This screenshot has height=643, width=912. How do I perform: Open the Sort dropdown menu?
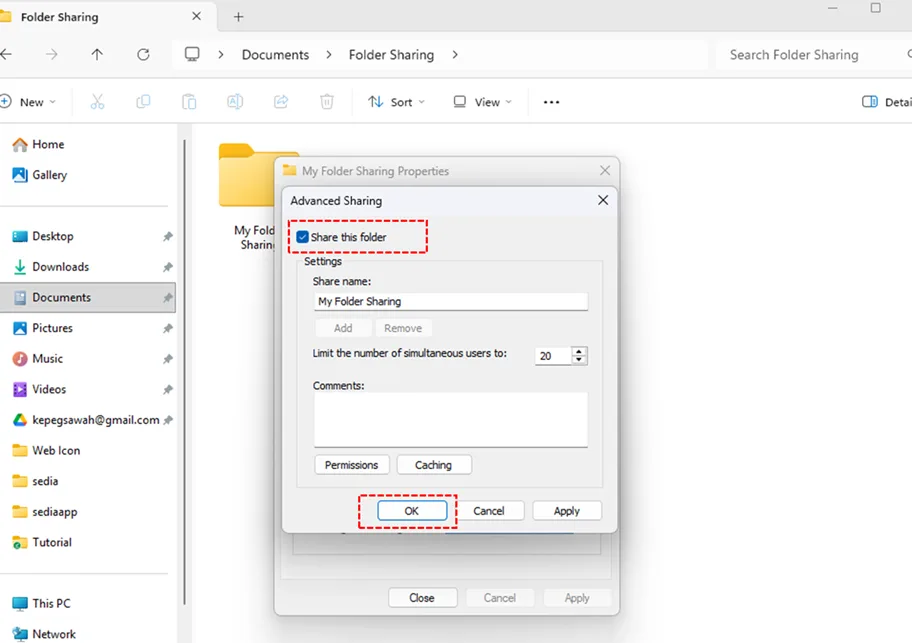click(396, 101)
